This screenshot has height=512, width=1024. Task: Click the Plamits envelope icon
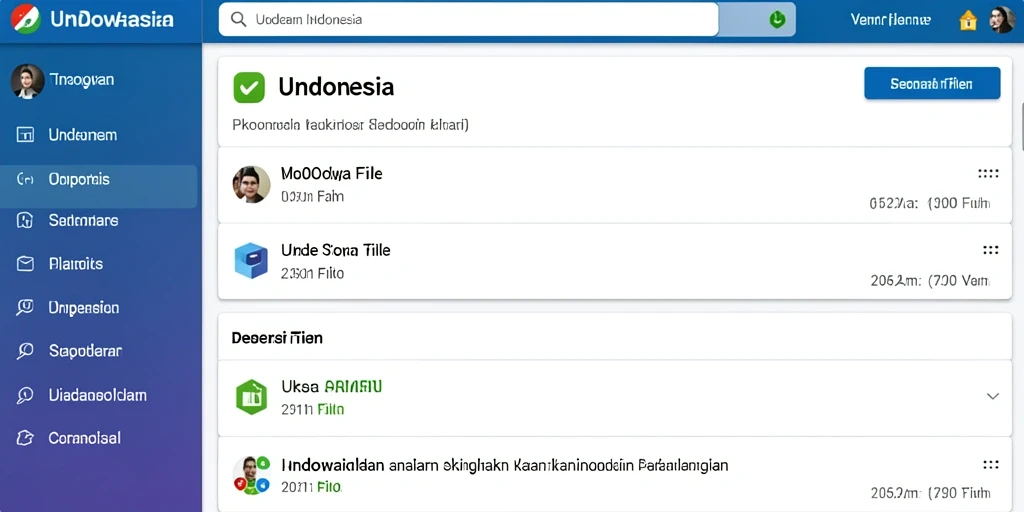click(x=25, y=264)
